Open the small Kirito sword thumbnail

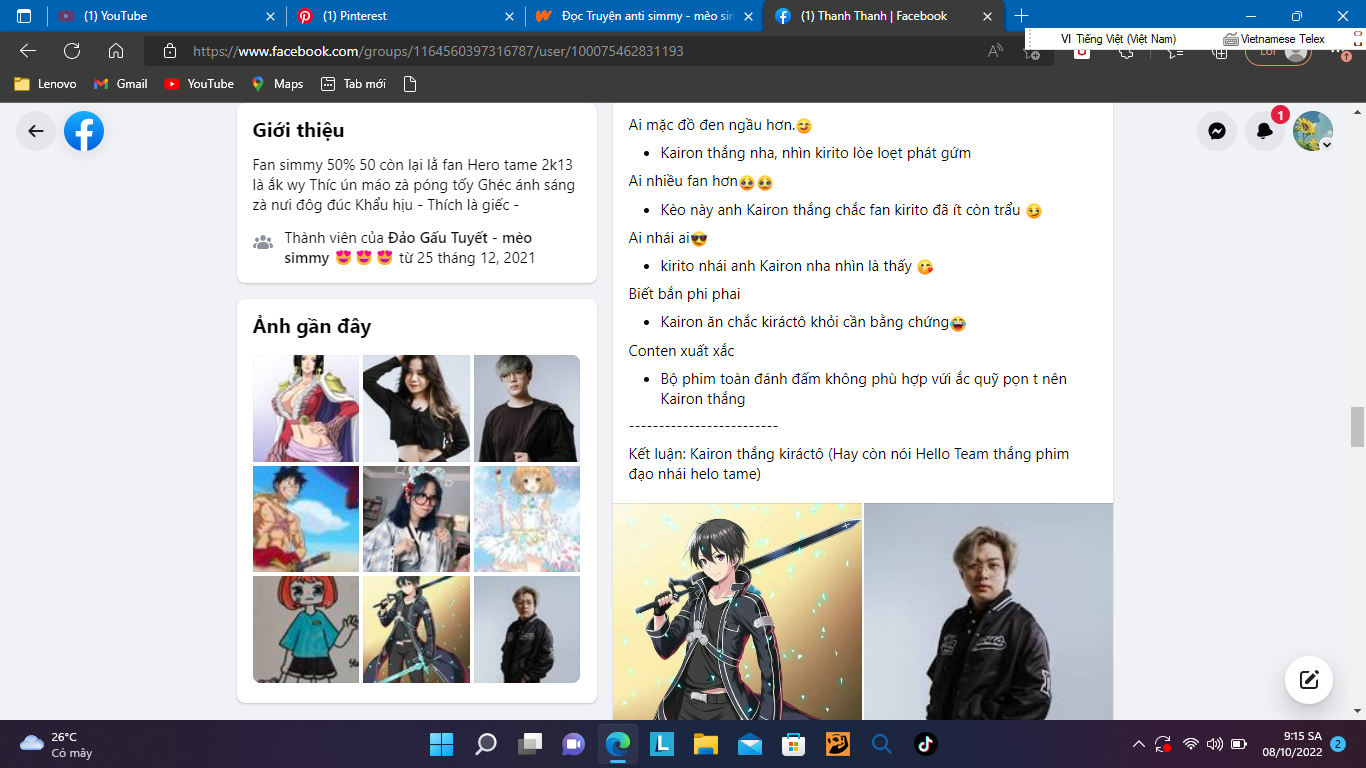point(416,629)
